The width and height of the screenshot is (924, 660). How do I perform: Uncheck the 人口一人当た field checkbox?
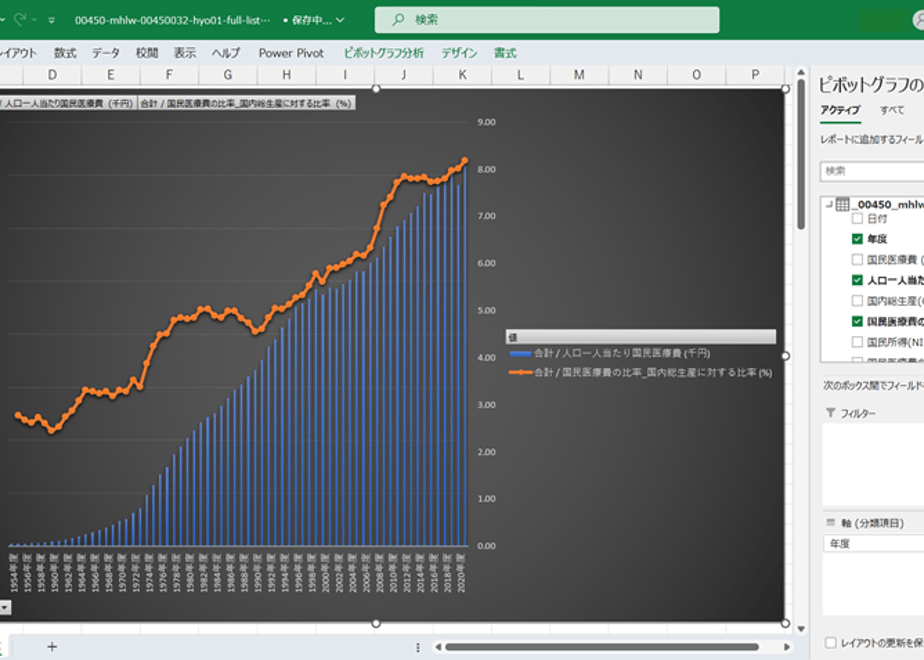tap(857, 280)
